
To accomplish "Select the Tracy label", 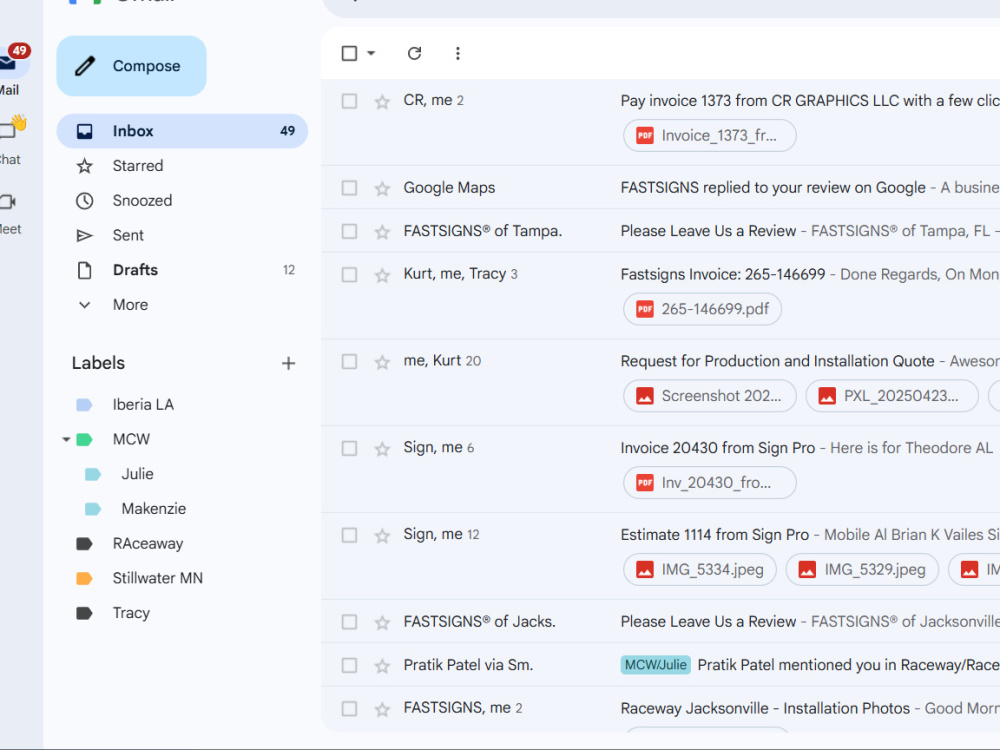I will (x=131, y=613).
